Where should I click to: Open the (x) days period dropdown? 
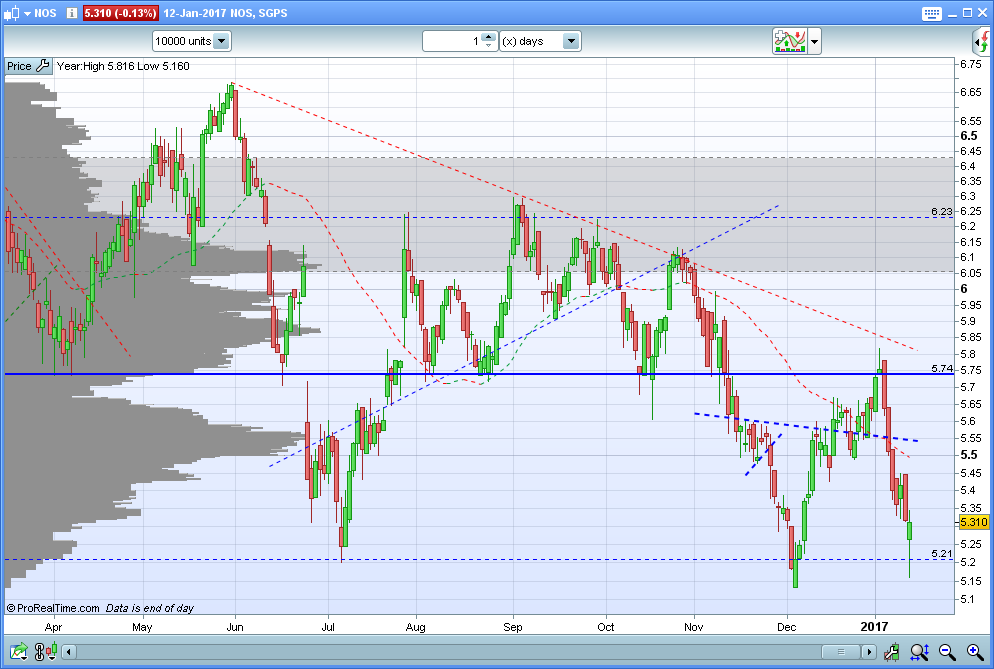(539, 41)
